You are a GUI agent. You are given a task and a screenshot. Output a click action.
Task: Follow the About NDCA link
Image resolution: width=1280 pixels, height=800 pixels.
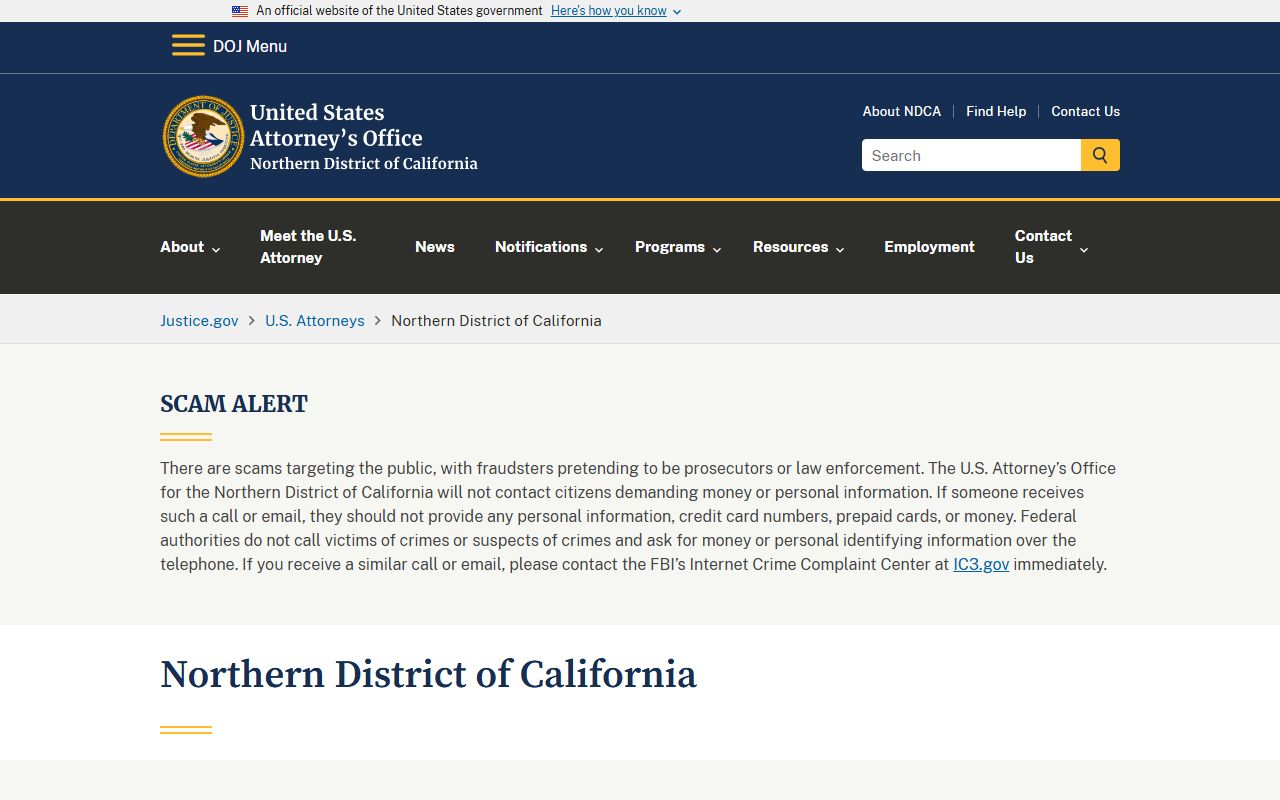point(902,111)
